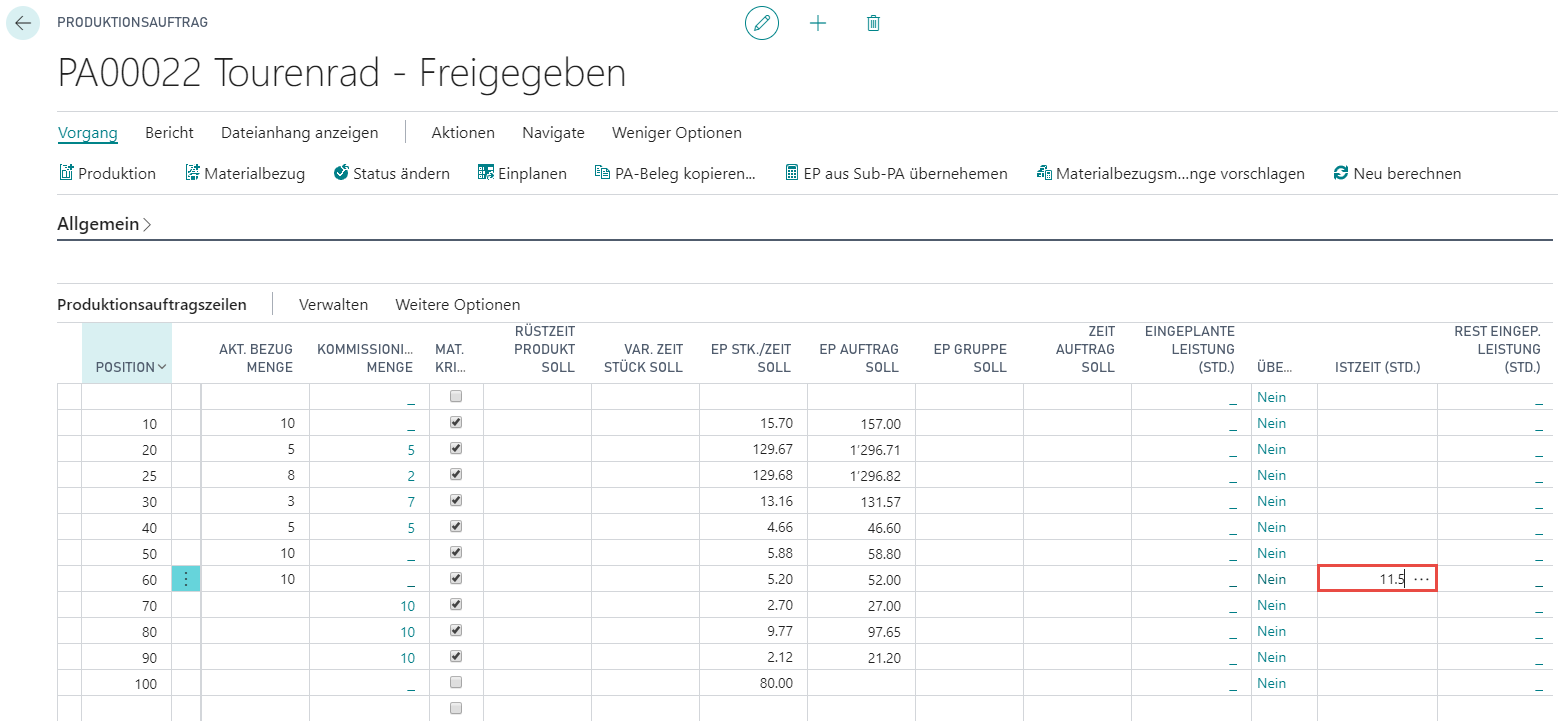Screen dimensions: 1558x721
Task: Open the row menu for position 60
Action: [186, 578]
